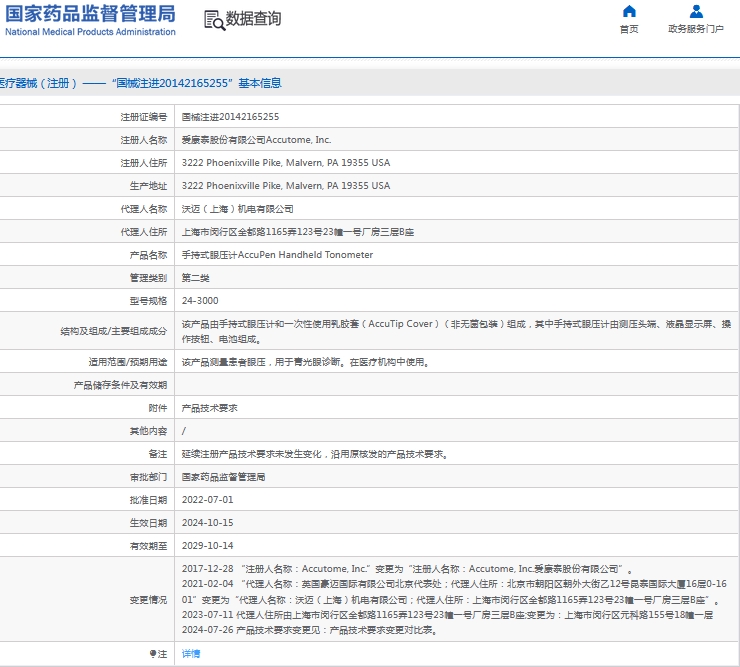This screenshot has height=667, width=740.
Task: Open the 详情 details link
Action: point(191,654)
